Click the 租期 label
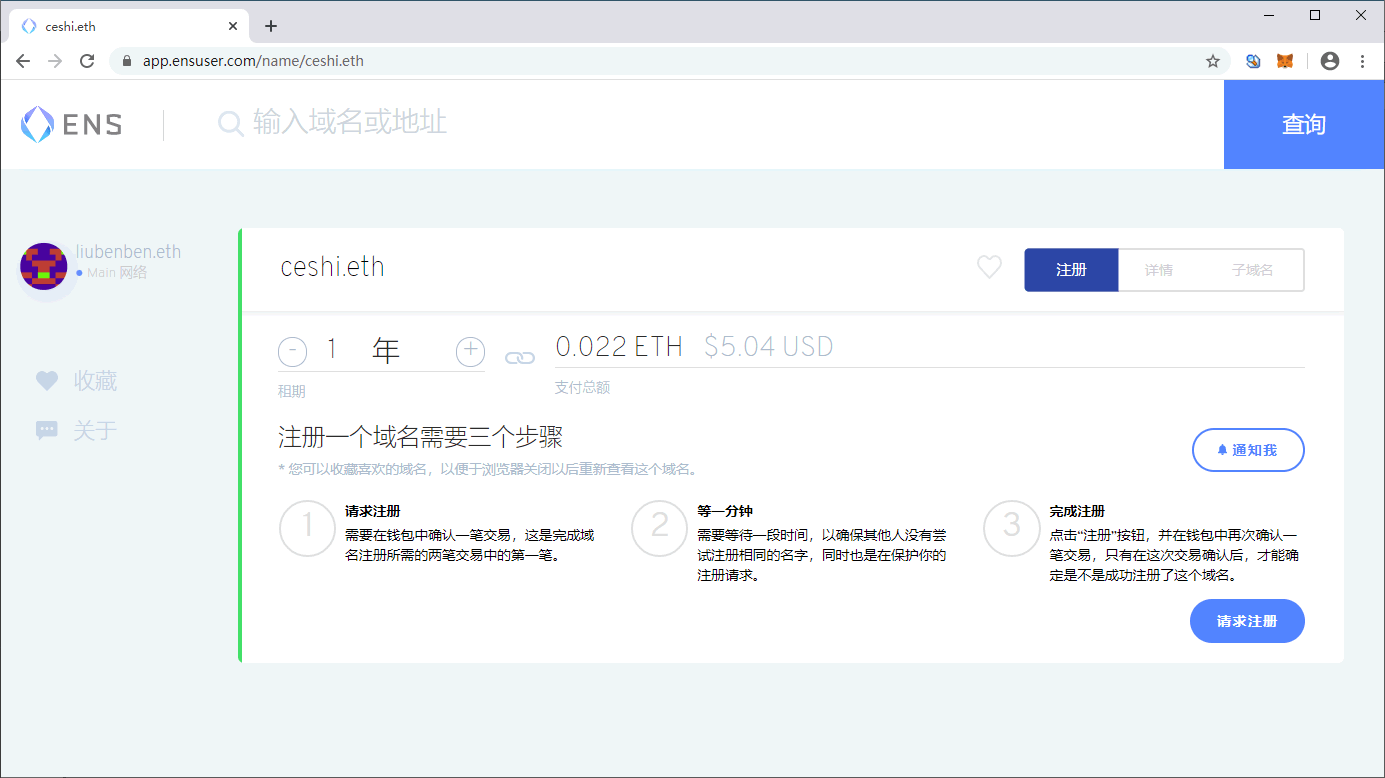This screenshot has width=1385, height=778. [x=292, y=391]
